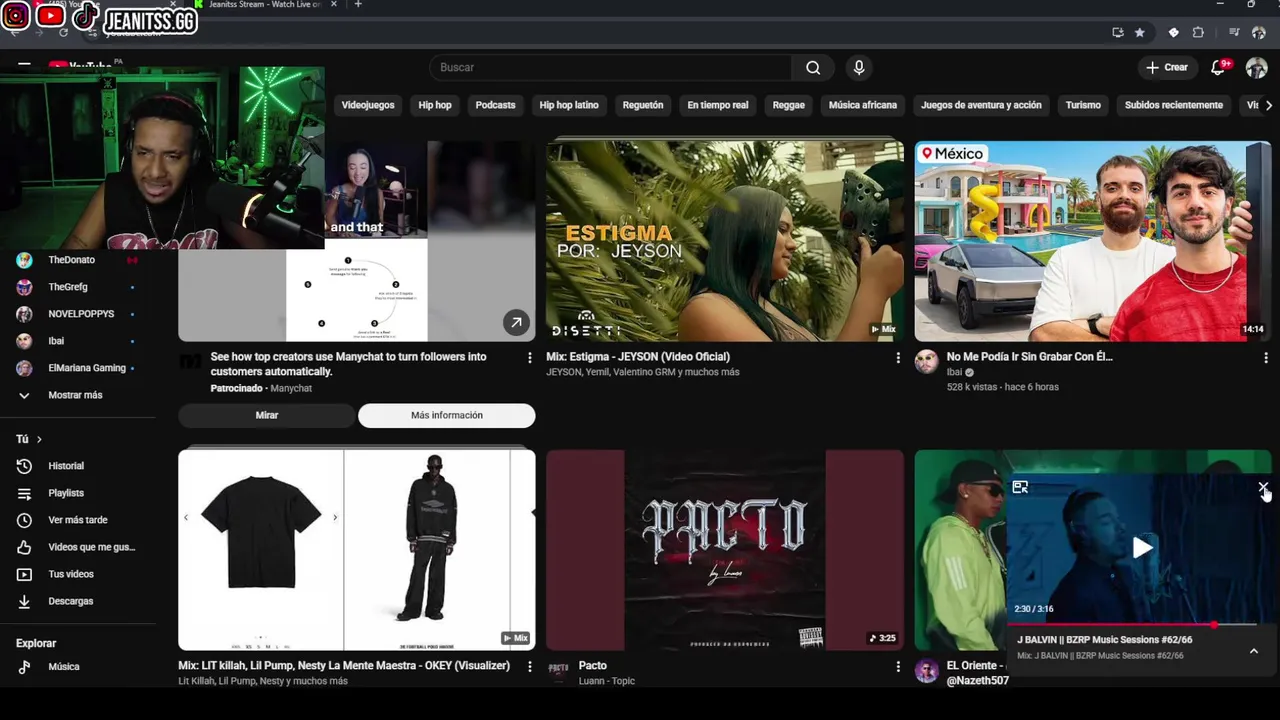Open external link arrow on ad thumbnail
Screen dimensions: 1280x720
(x=516, y=322)
